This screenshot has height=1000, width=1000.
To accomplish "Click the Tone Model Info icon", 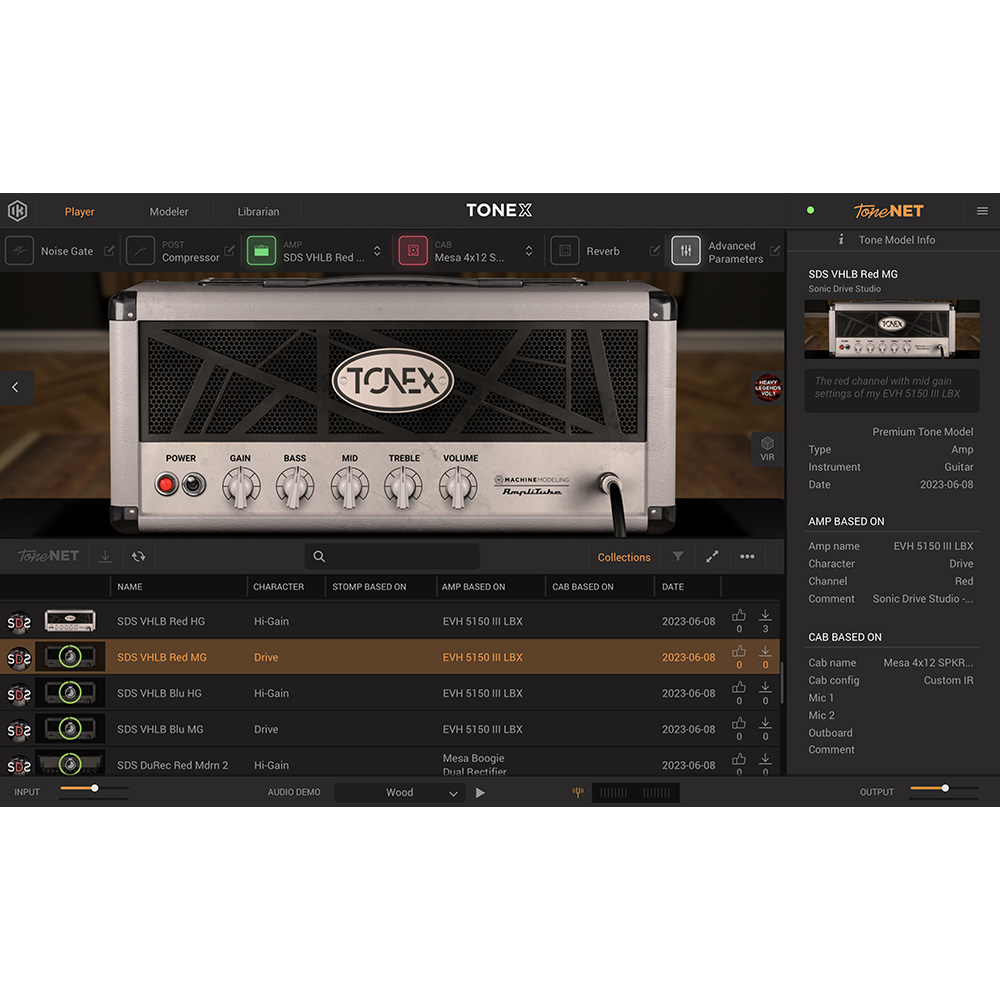I will coord(841,239).
